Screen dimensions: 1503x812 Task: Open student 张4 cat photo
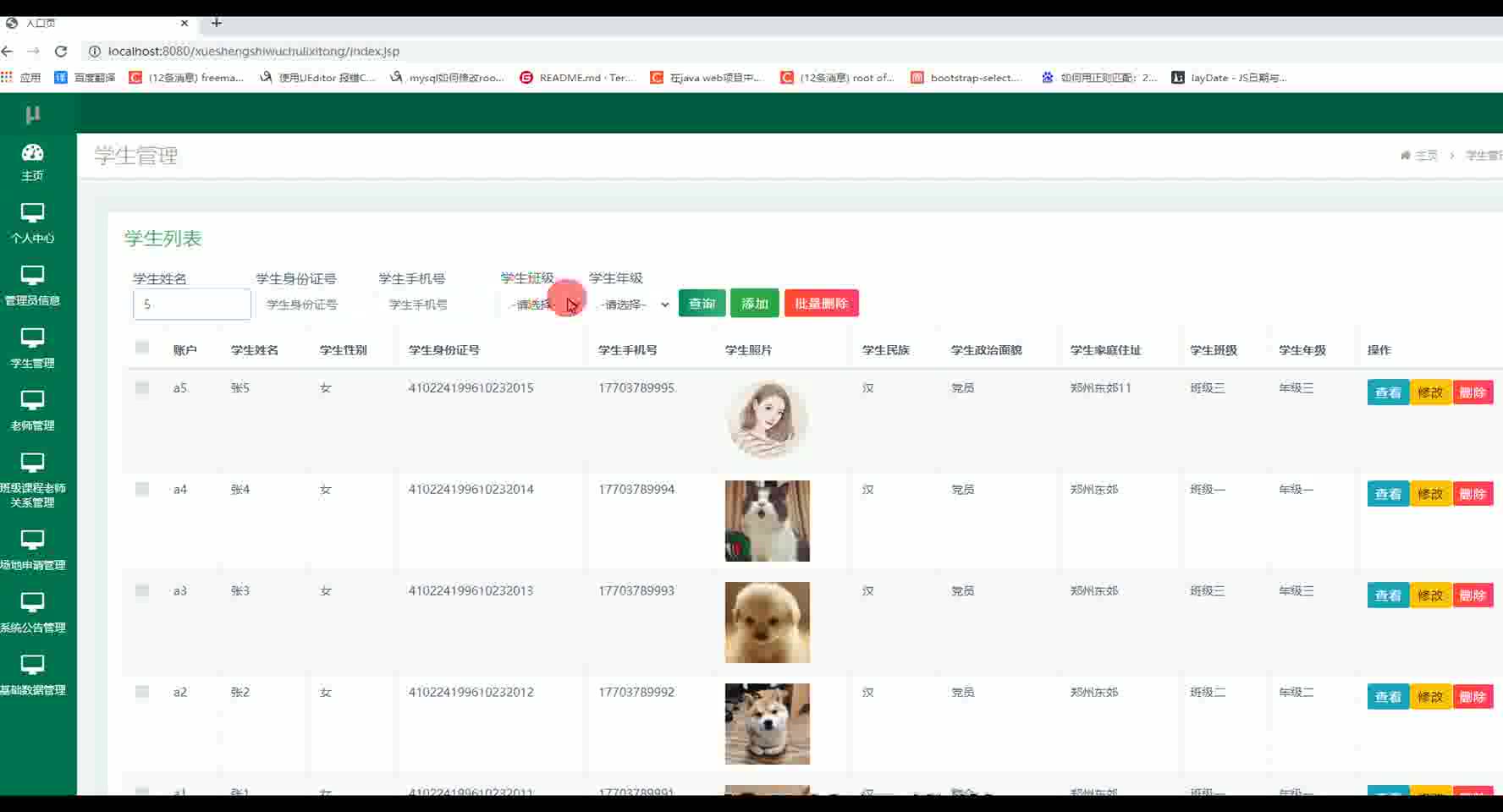768,521
